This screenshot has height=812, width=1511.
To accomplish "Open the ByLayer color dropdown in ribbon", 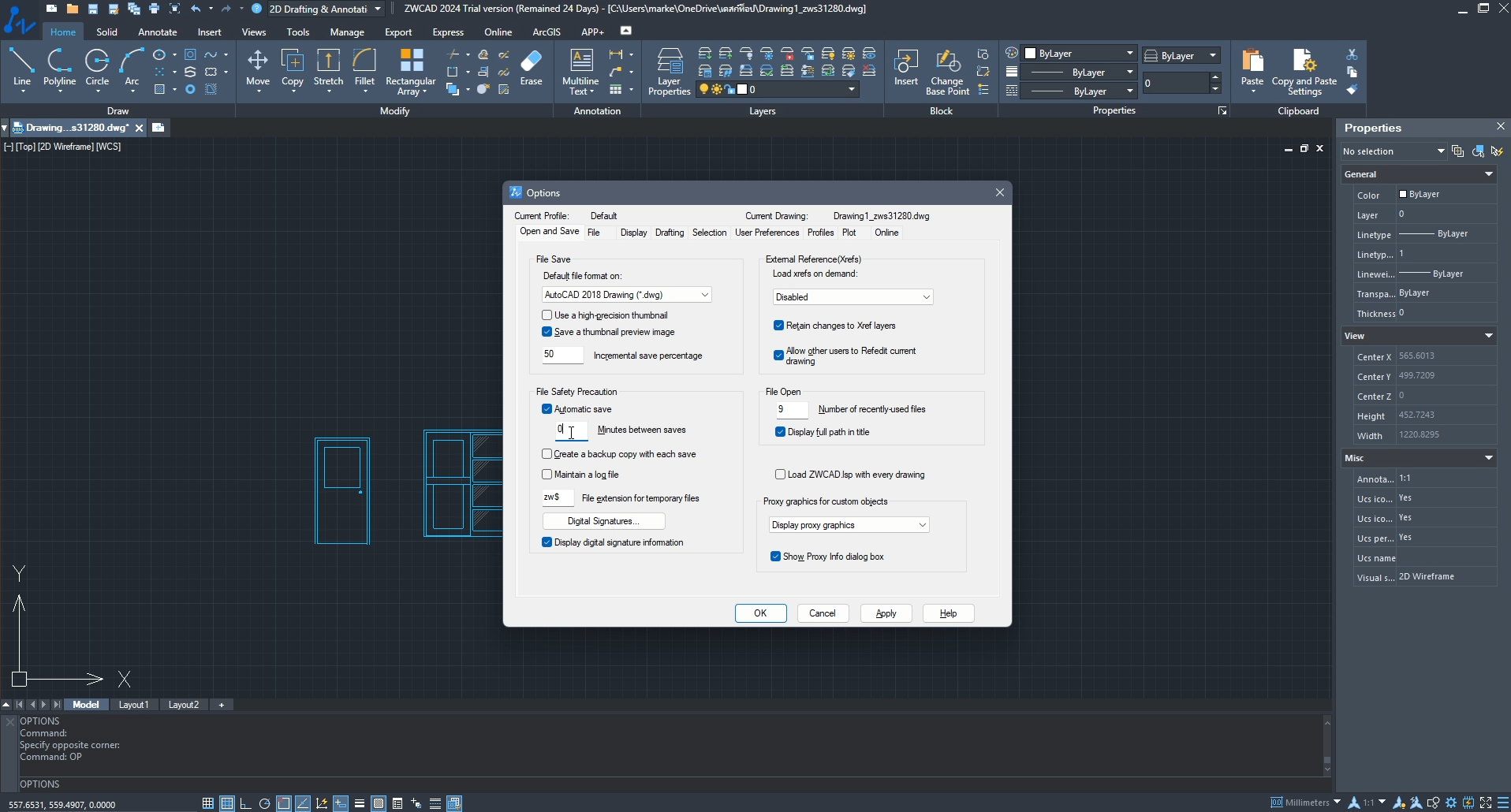I will 1080,54.
